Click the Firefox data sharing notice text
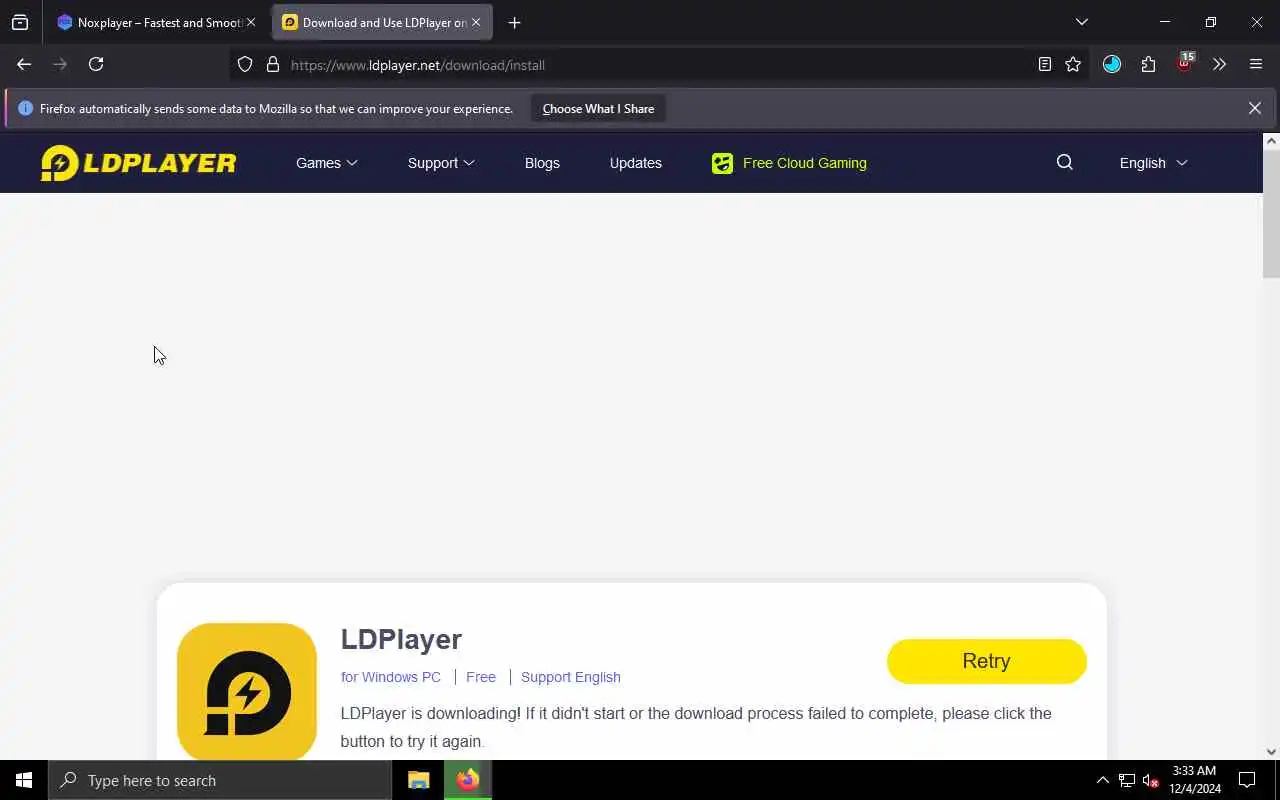Viewport: 1280px width, 800px height. pos(276,108)
